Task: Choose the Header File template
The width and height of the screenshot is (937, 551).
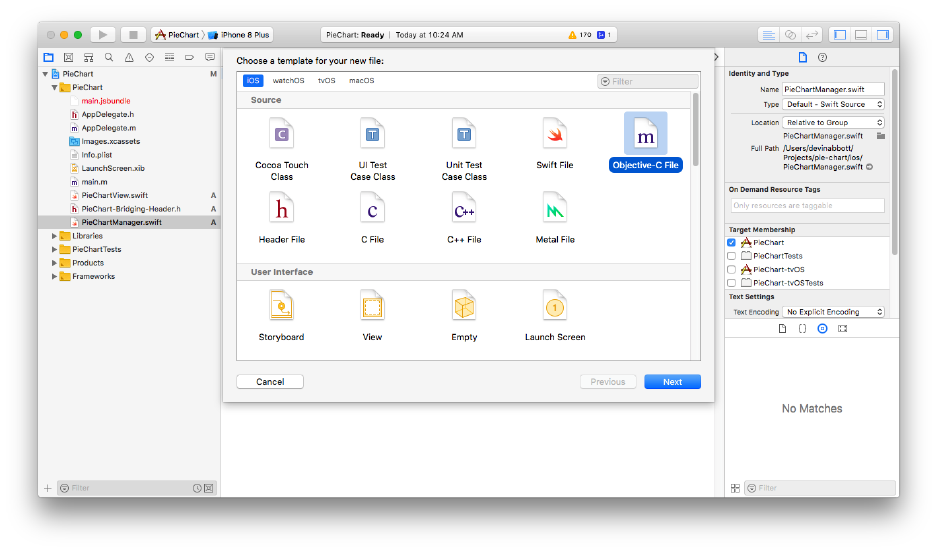Action: [x=281, y=218]
